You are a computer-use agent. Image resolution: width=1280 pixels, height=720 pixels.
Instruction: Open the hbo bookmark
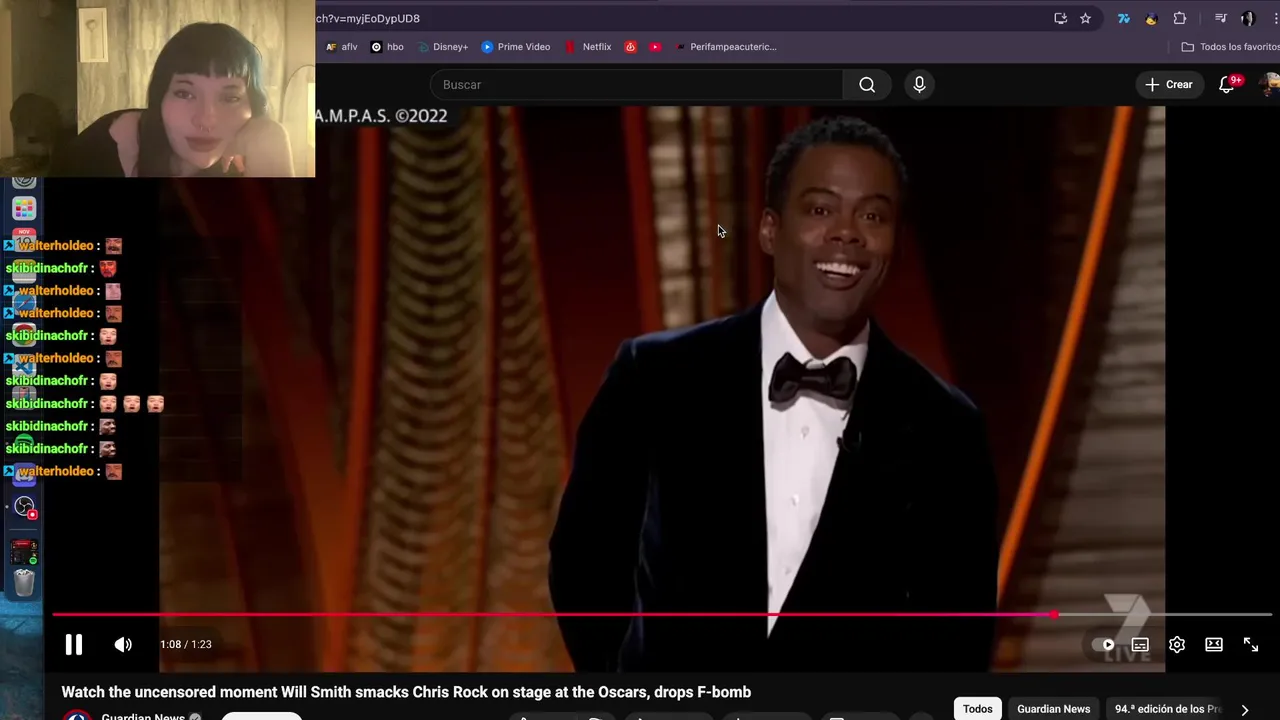387,47
